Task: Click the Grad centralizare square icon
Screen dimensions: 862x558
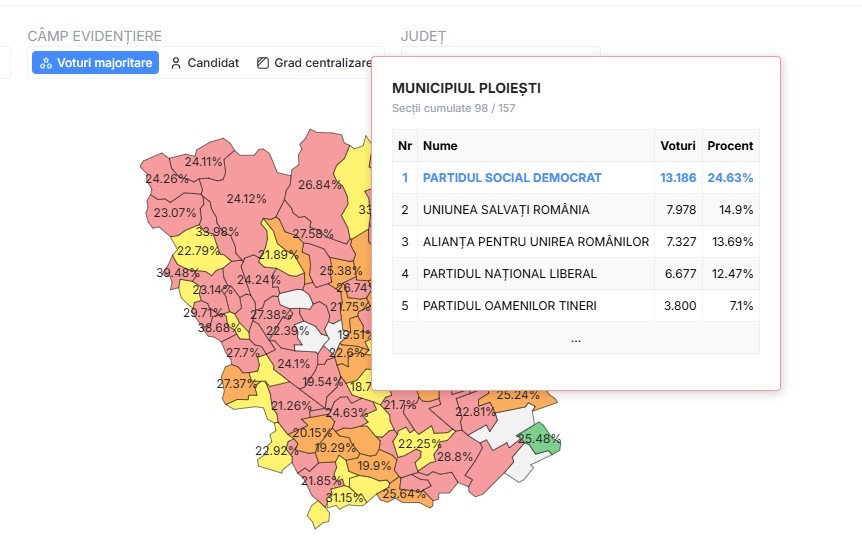Action: (263, 63)
